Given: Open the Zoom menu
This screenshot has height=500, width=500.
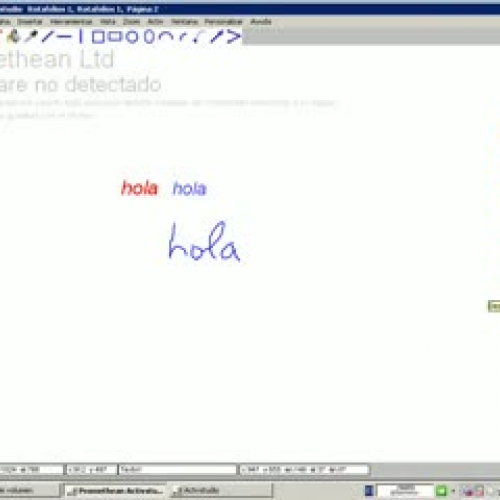Looking at the screenshot, I should [x=132, y=22].
